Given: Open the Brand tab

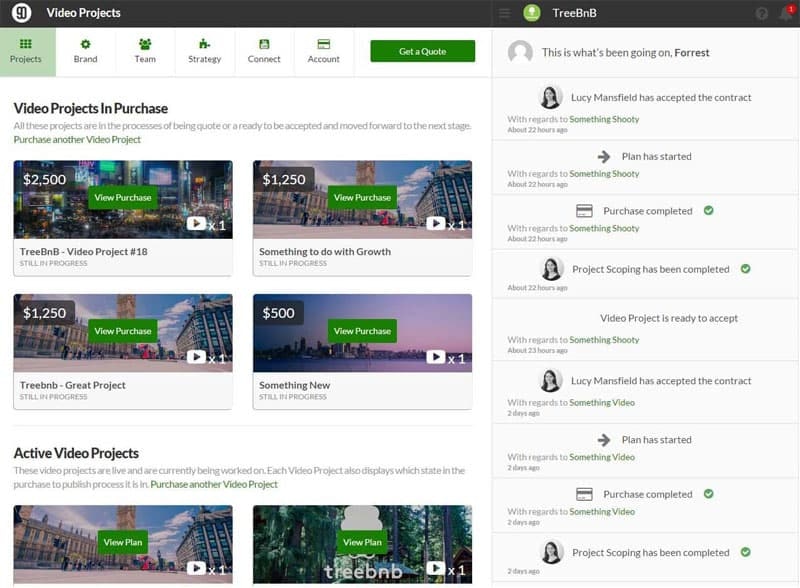Looking at the screenshot, I should 85,52.
